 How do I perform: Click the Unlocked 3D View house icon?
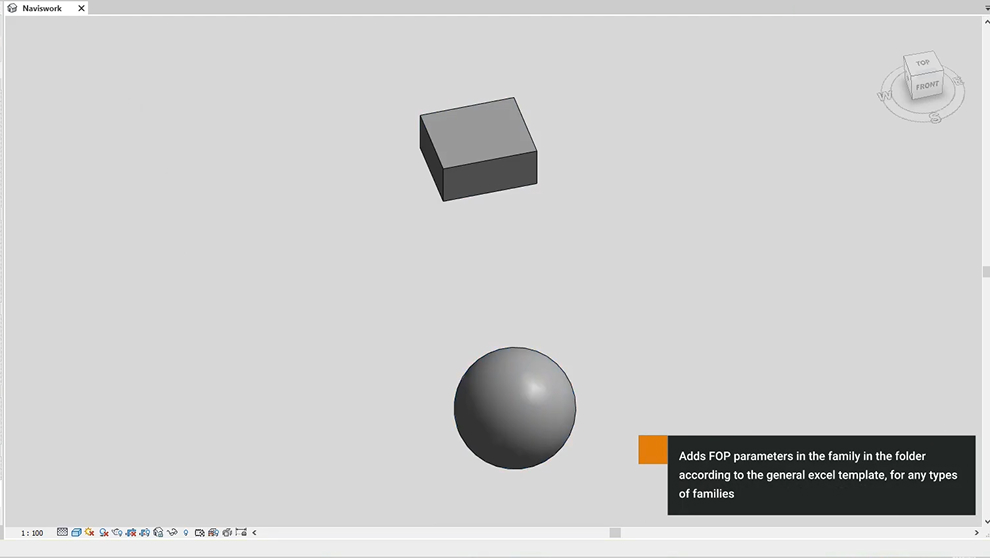(x=158, y=533)
